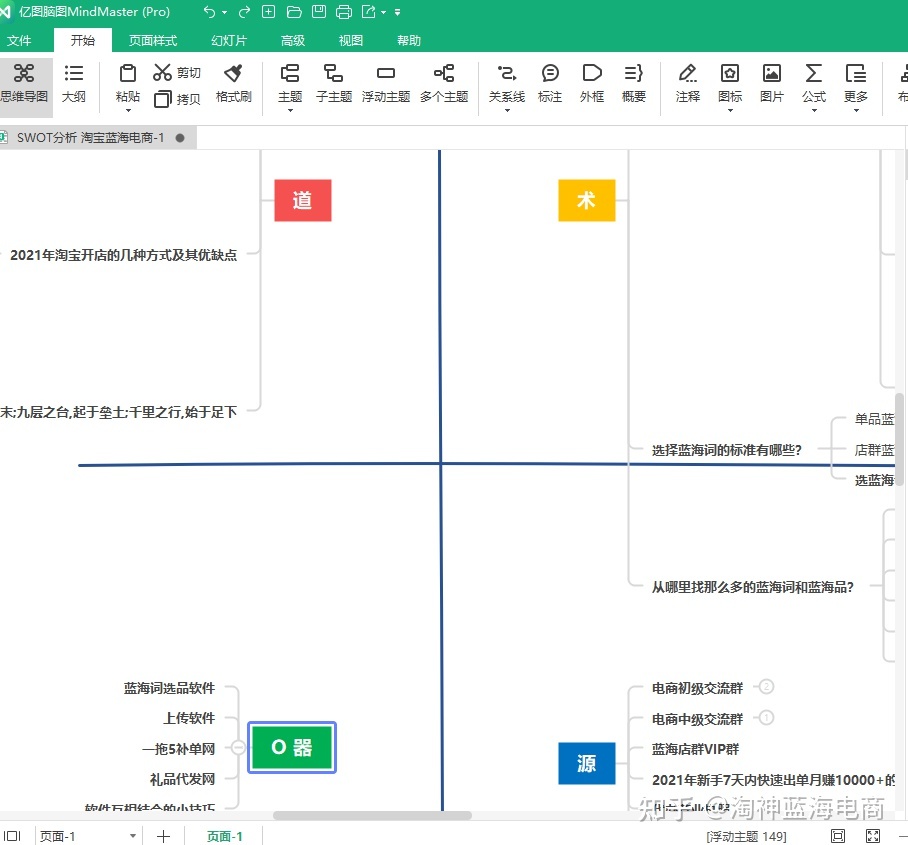Viewport: 908px width, 845px height.
Task: Select topic 蓝海词选品软件
Action: [169, 688]
